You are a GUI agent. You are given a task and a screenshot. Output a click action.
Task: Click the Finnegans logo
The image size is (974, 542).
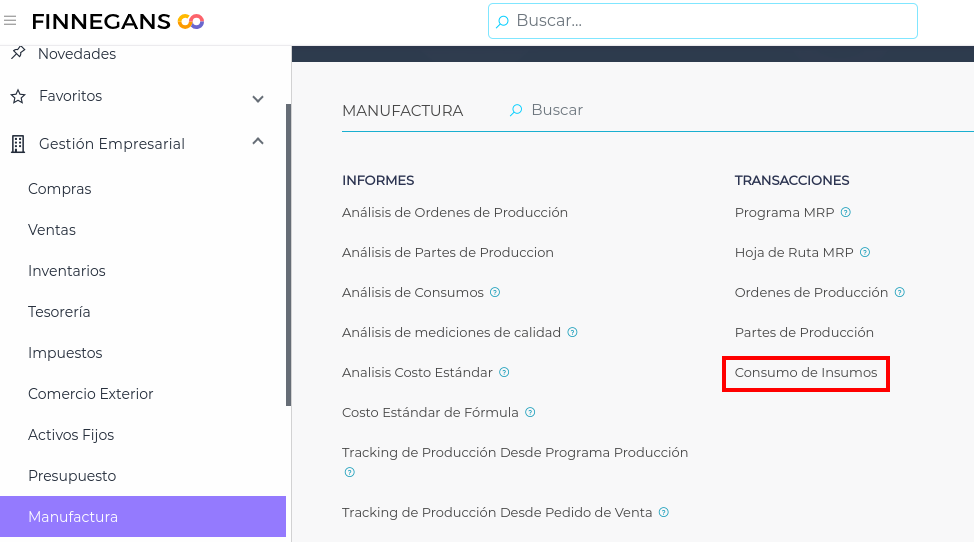point(118,21)
